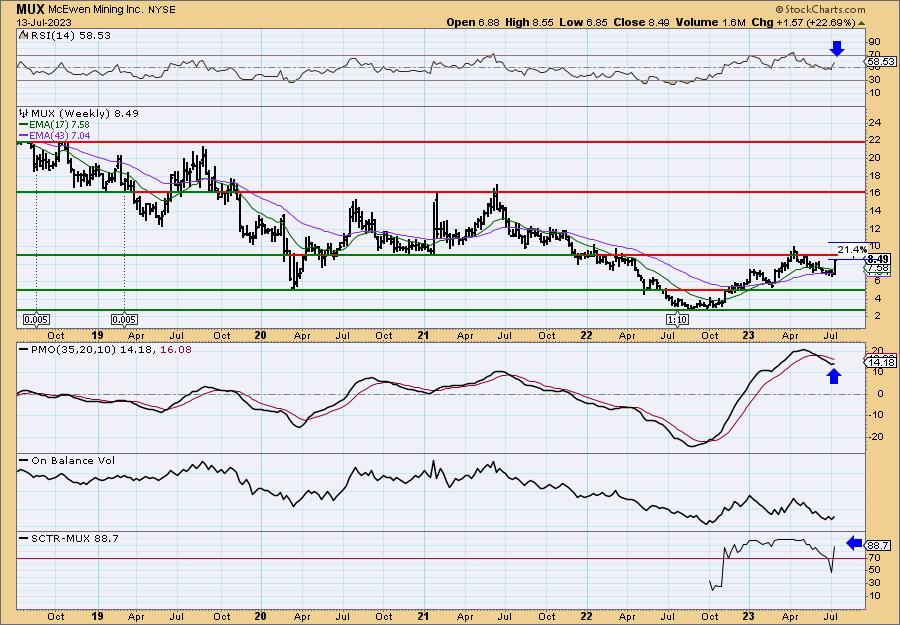Click the 88.7 tag on the SCTR axis
The image size is (900, 625).
pos(879,546)
